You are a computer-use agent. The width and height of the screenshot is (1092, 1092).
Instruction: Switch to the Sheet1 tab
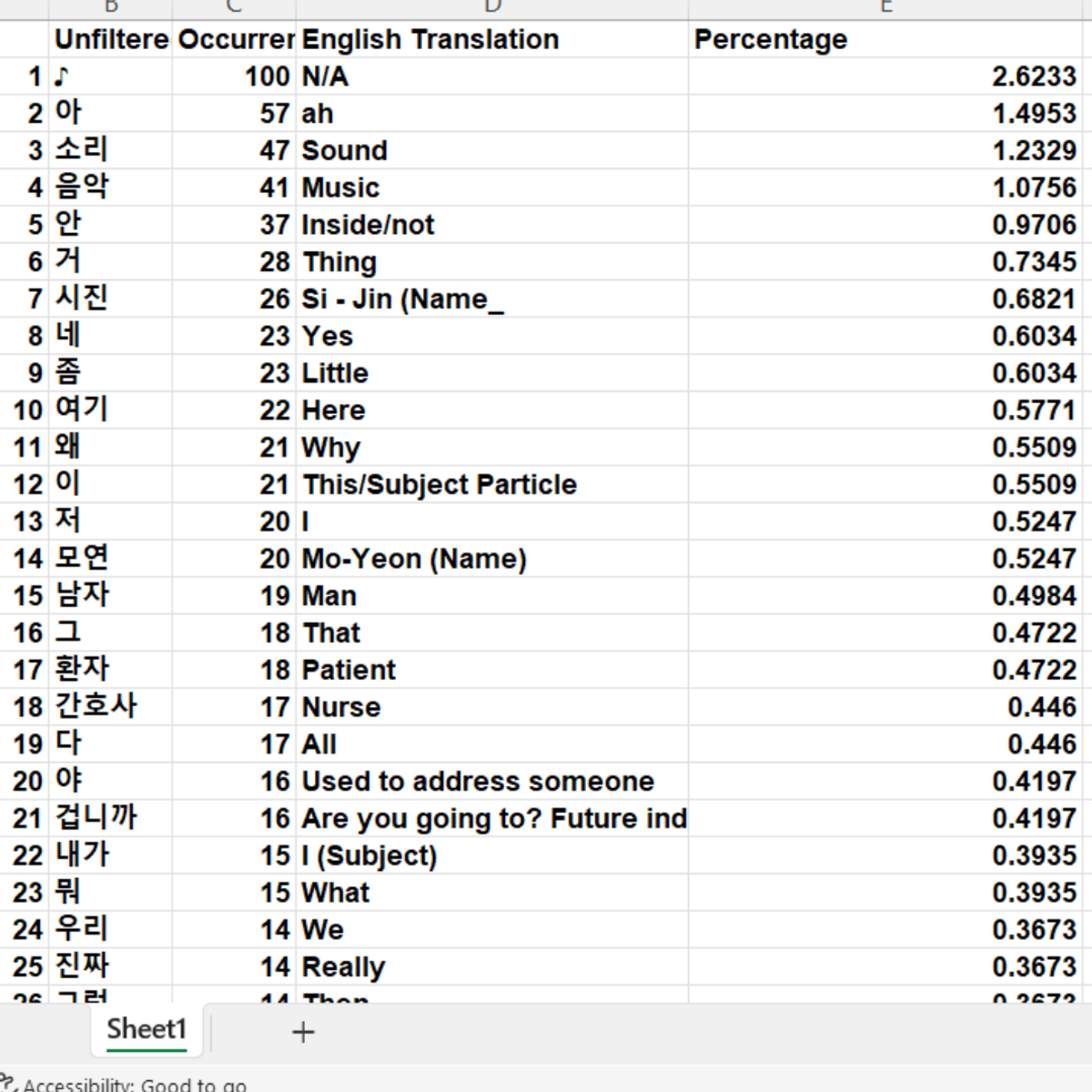(x=147, y=1030)
